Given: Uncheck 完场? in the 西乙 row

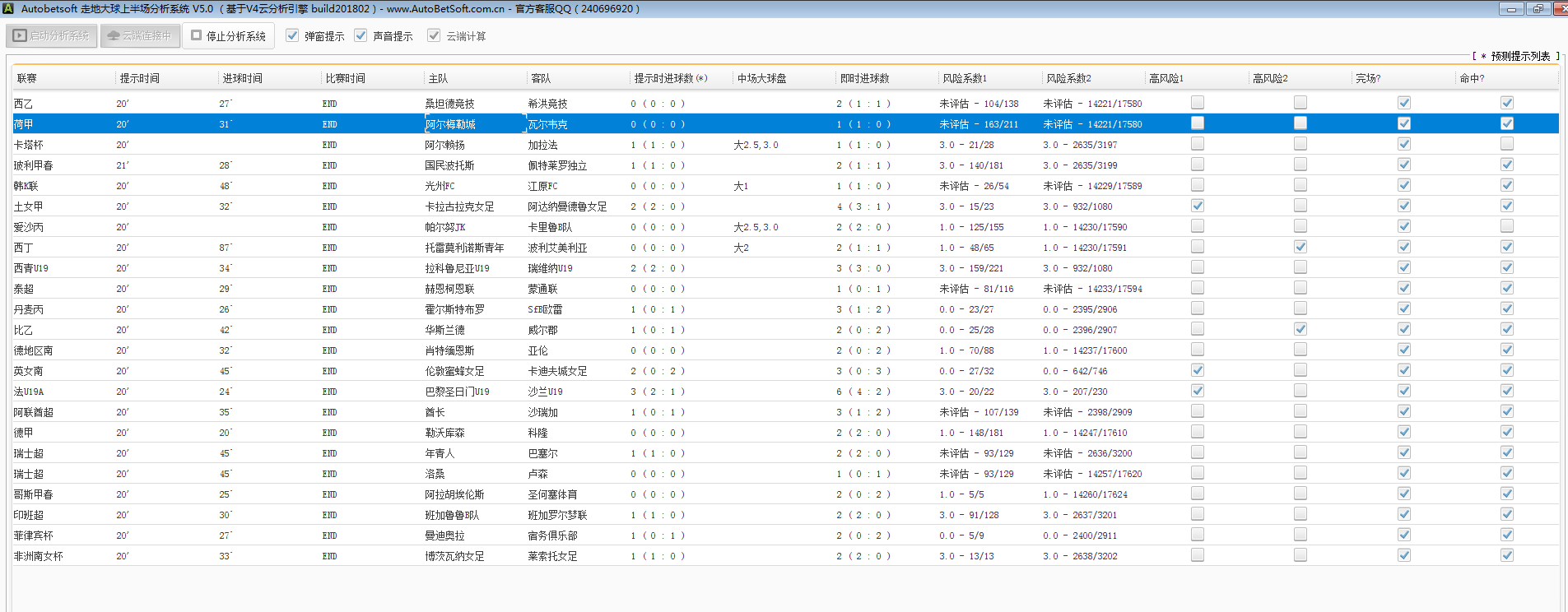Looking at the screenshot, I should pos(1404,103).
